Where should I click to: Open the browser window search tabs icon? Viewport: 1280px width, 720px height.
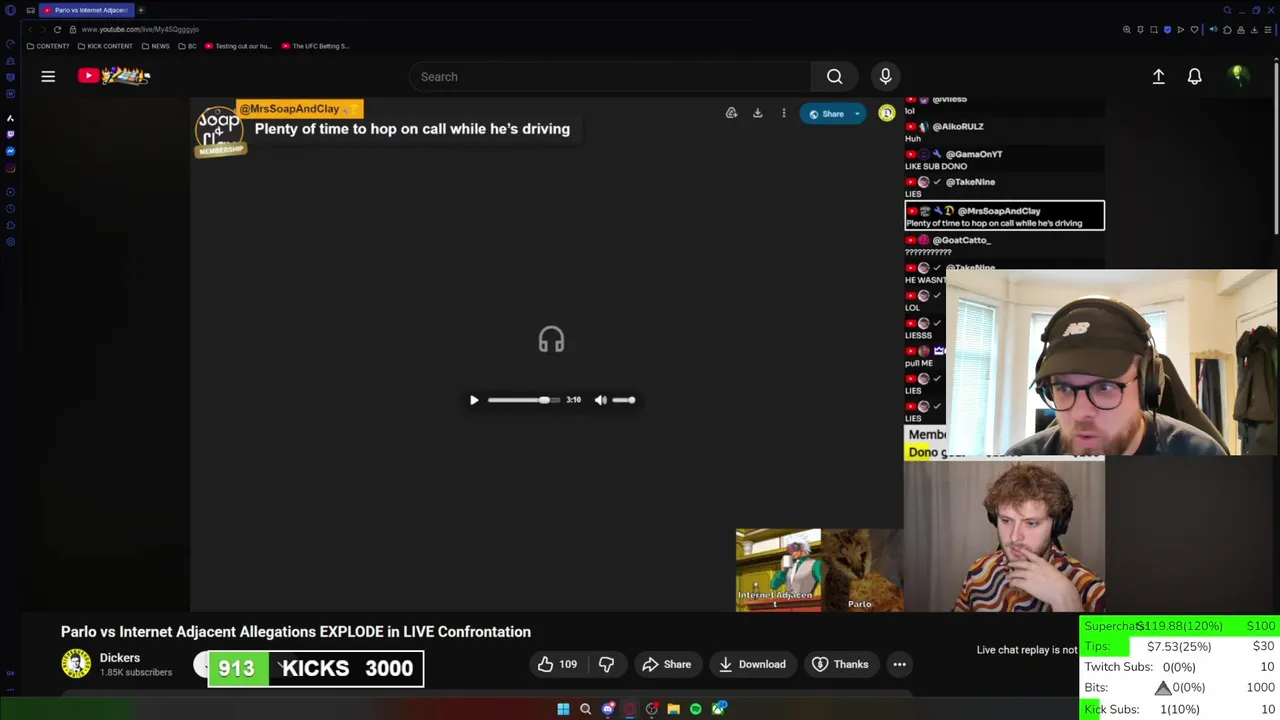point(1227,10)
